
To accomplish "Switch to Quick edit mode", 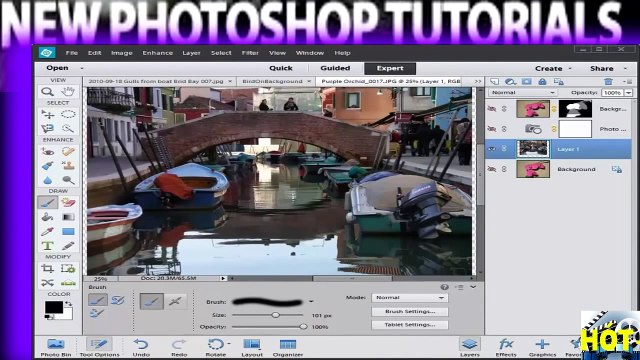I will click(281, 68).
